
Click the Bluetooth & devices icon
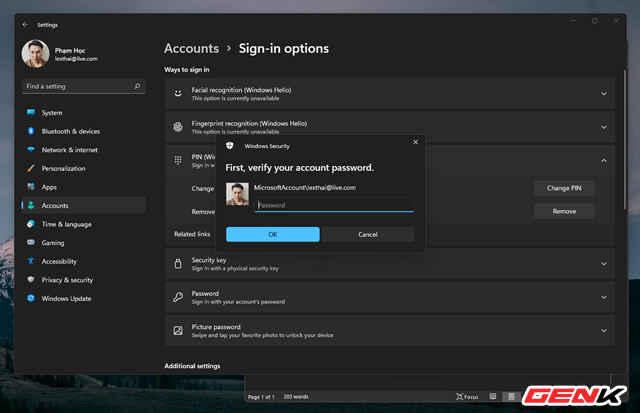coord(31,131)
